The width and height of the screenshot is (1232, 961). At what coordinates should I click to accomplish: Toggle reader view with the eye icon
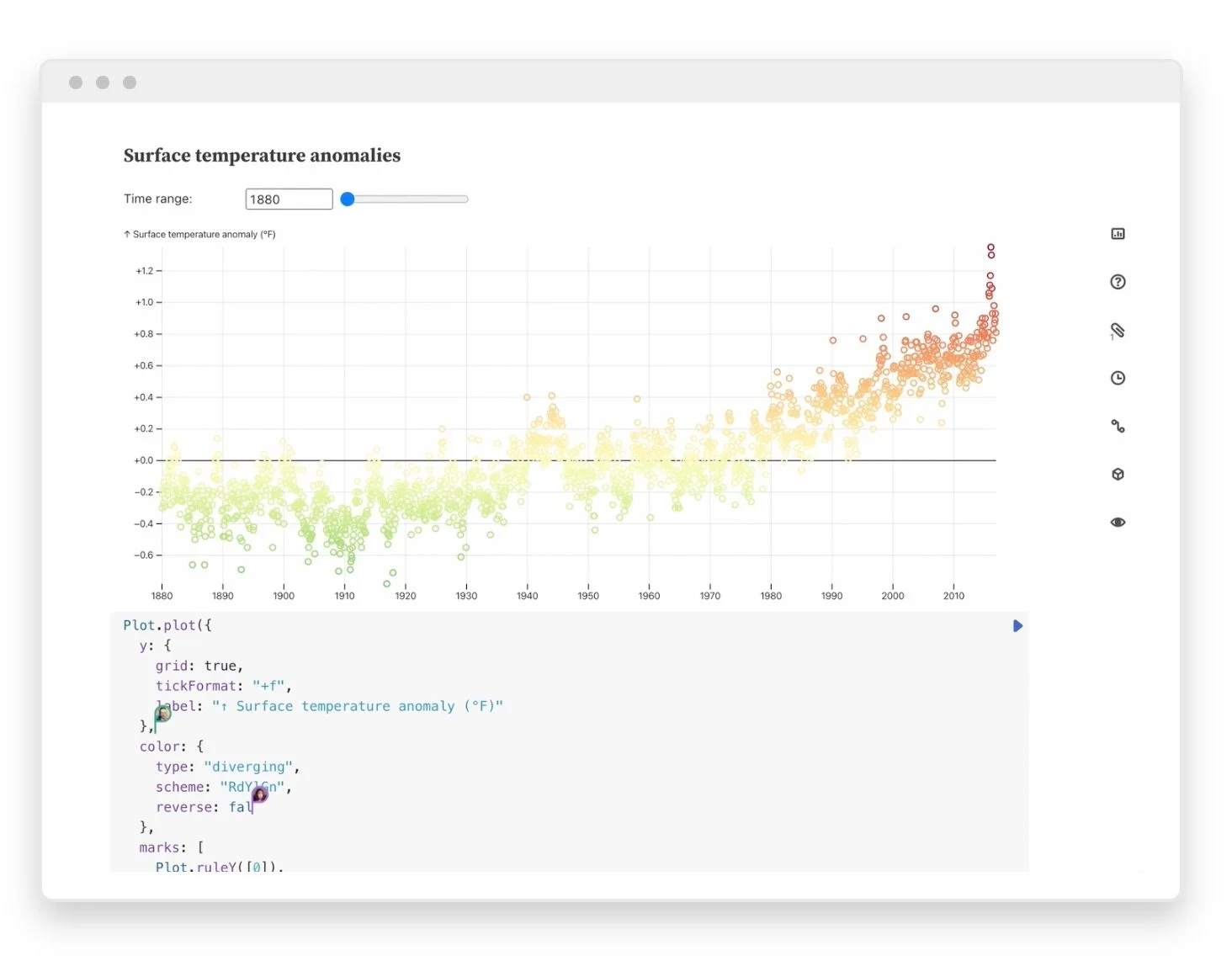pos(1118,522)
